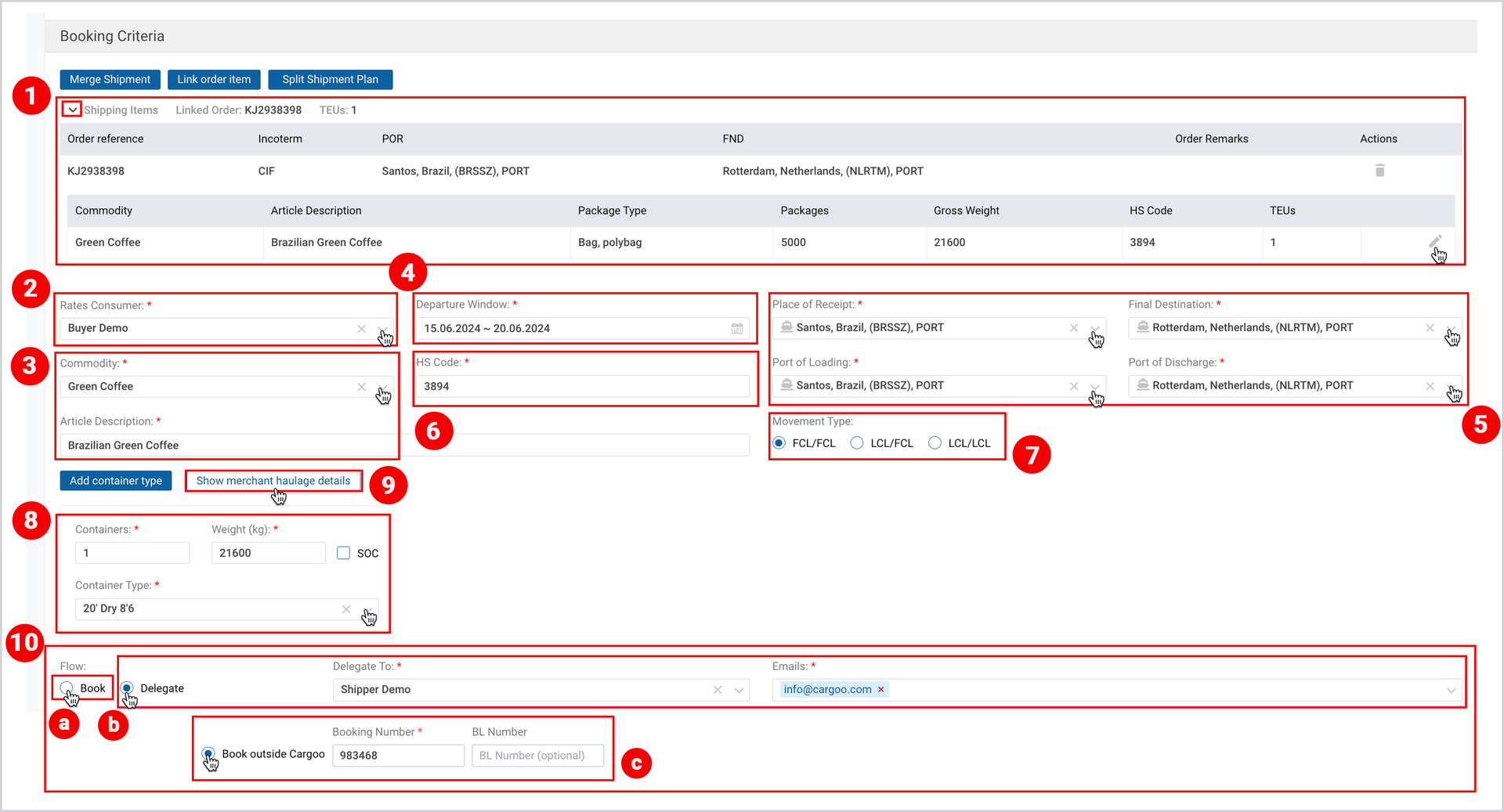Tick the SOC checkbox
The height and width of the screenshot is (812, 1504).
343,554
